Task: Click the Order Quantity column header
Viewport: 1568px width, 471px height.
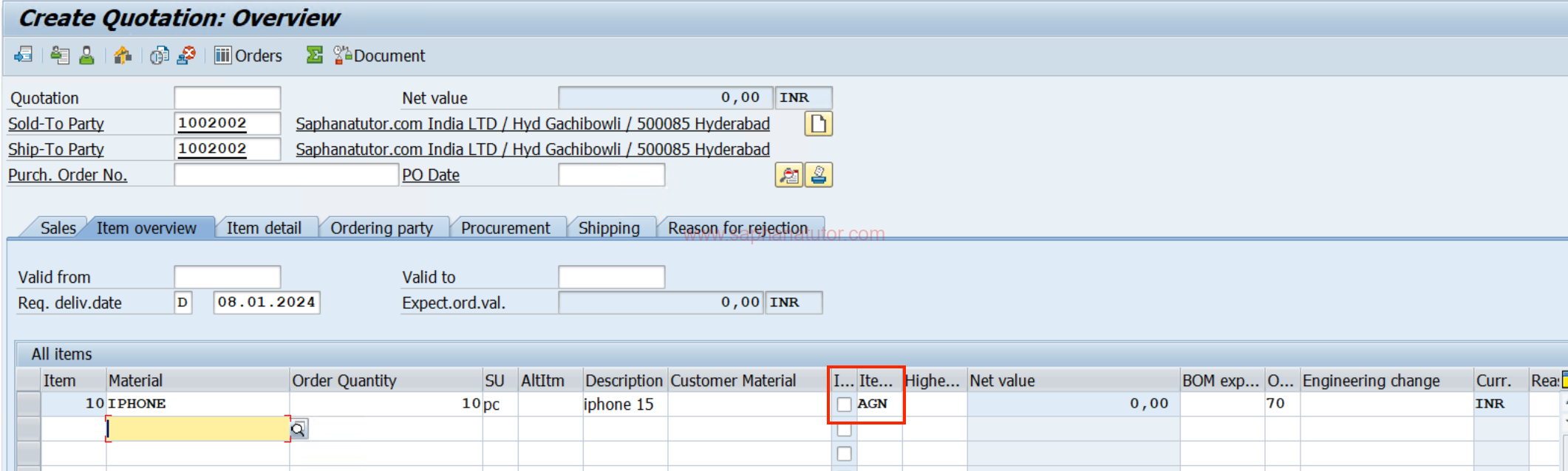Action: [x=386, y=380]
